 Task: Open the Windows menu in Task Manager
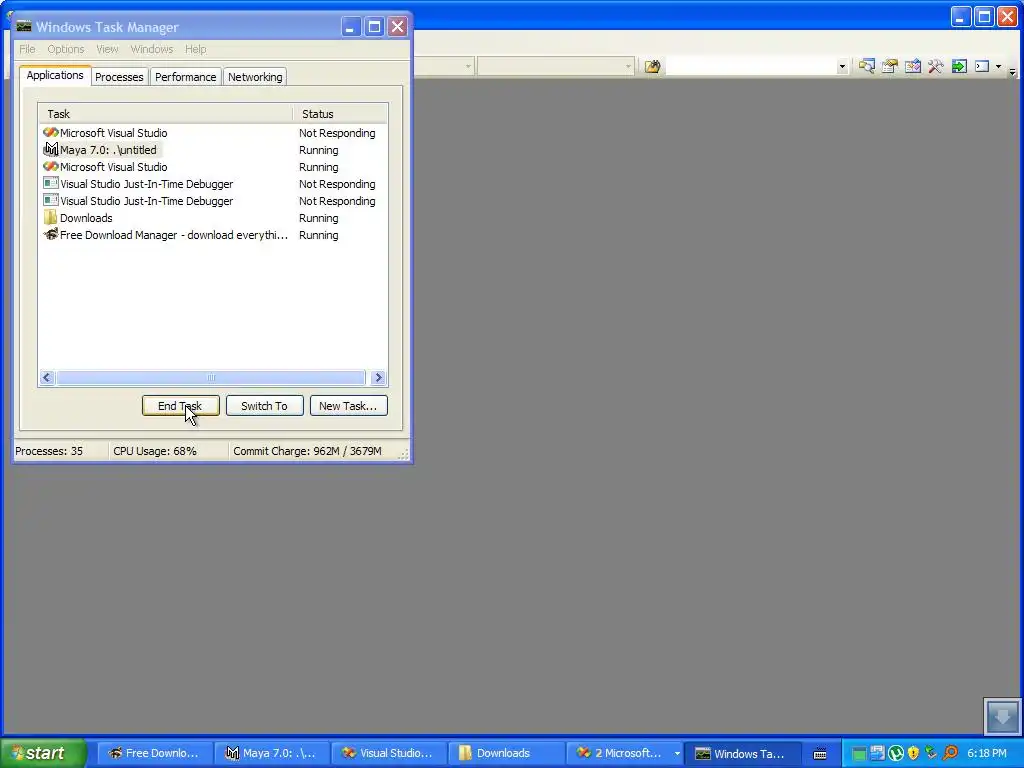(152, 49)
